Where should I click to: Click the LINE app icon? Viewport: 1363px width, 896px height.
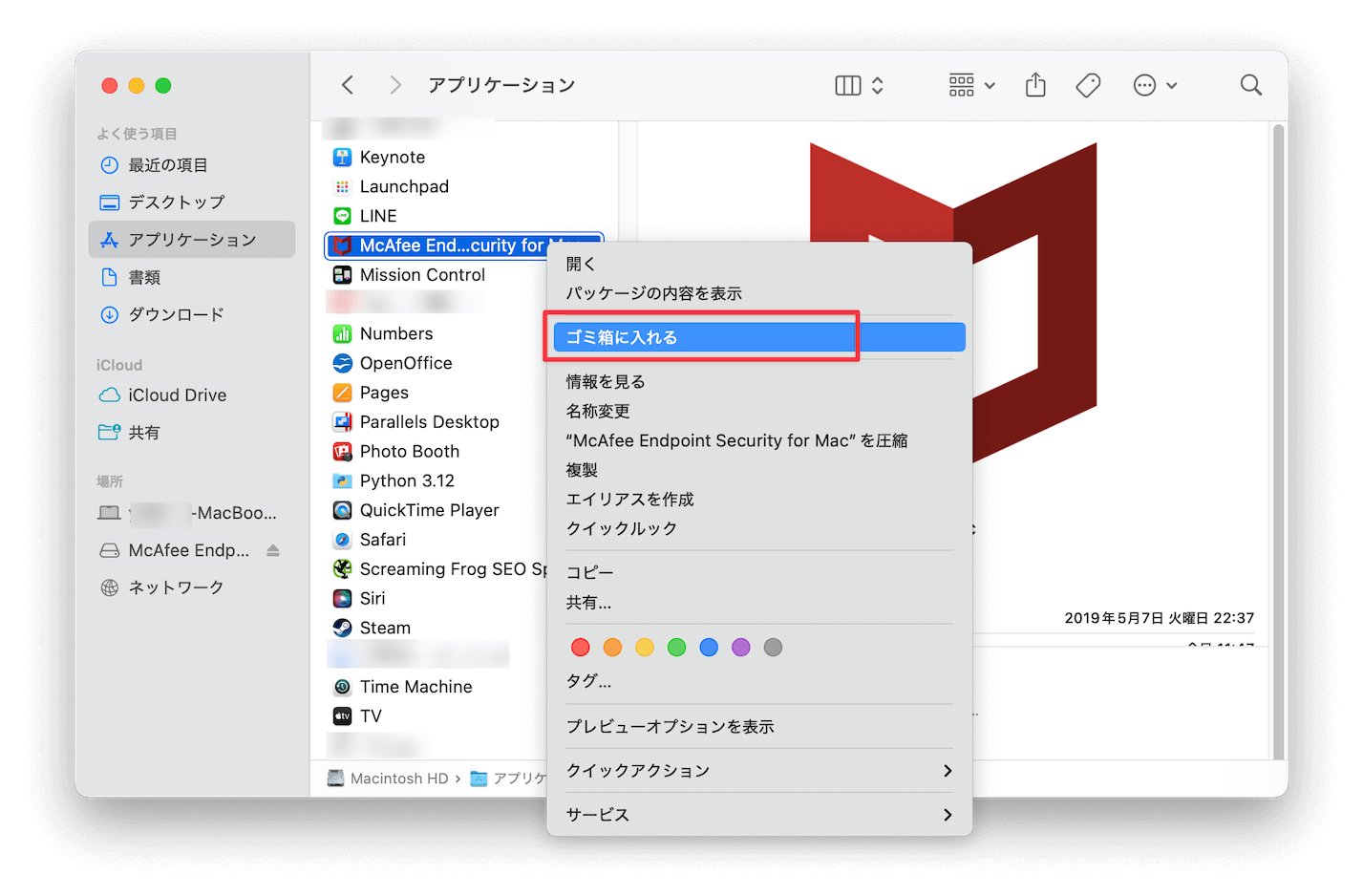point(342,216)
